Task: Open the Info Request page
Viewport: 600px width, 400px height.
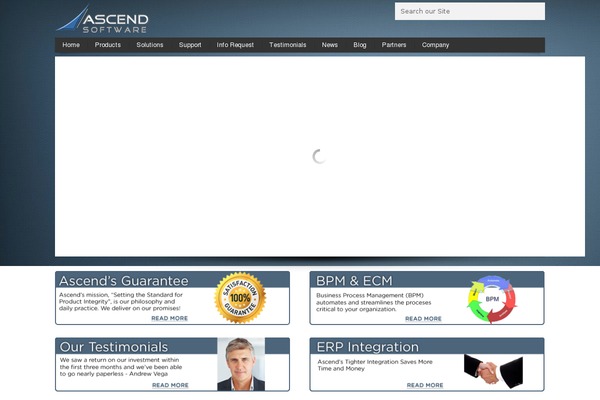Action: [x=235, y=45]
